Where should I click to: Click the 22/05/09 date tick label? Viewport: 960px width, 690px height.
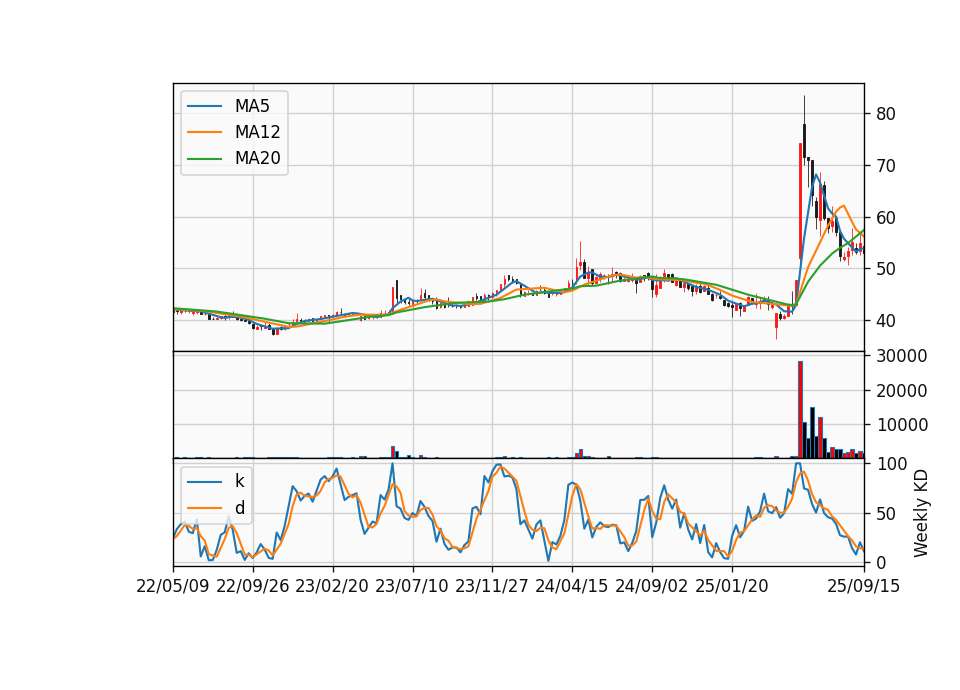(x=173, y=586)
